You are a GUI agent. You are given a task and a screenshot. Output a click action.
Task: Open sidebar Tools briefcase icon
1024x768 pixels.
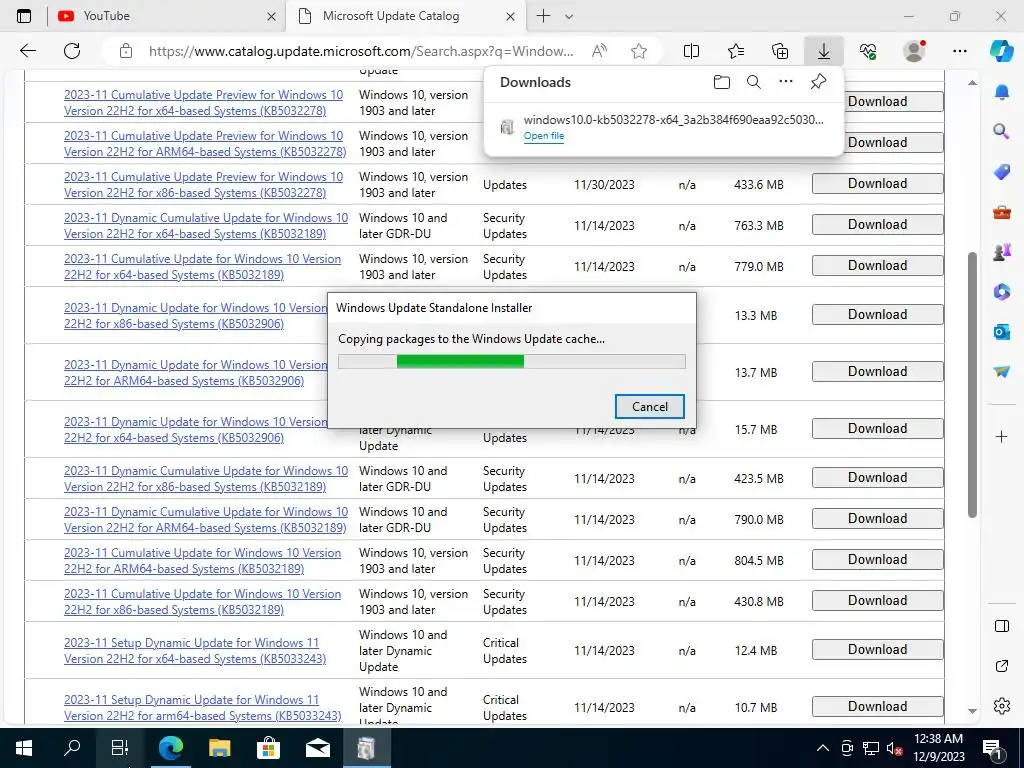click(x=1001, y=212)
